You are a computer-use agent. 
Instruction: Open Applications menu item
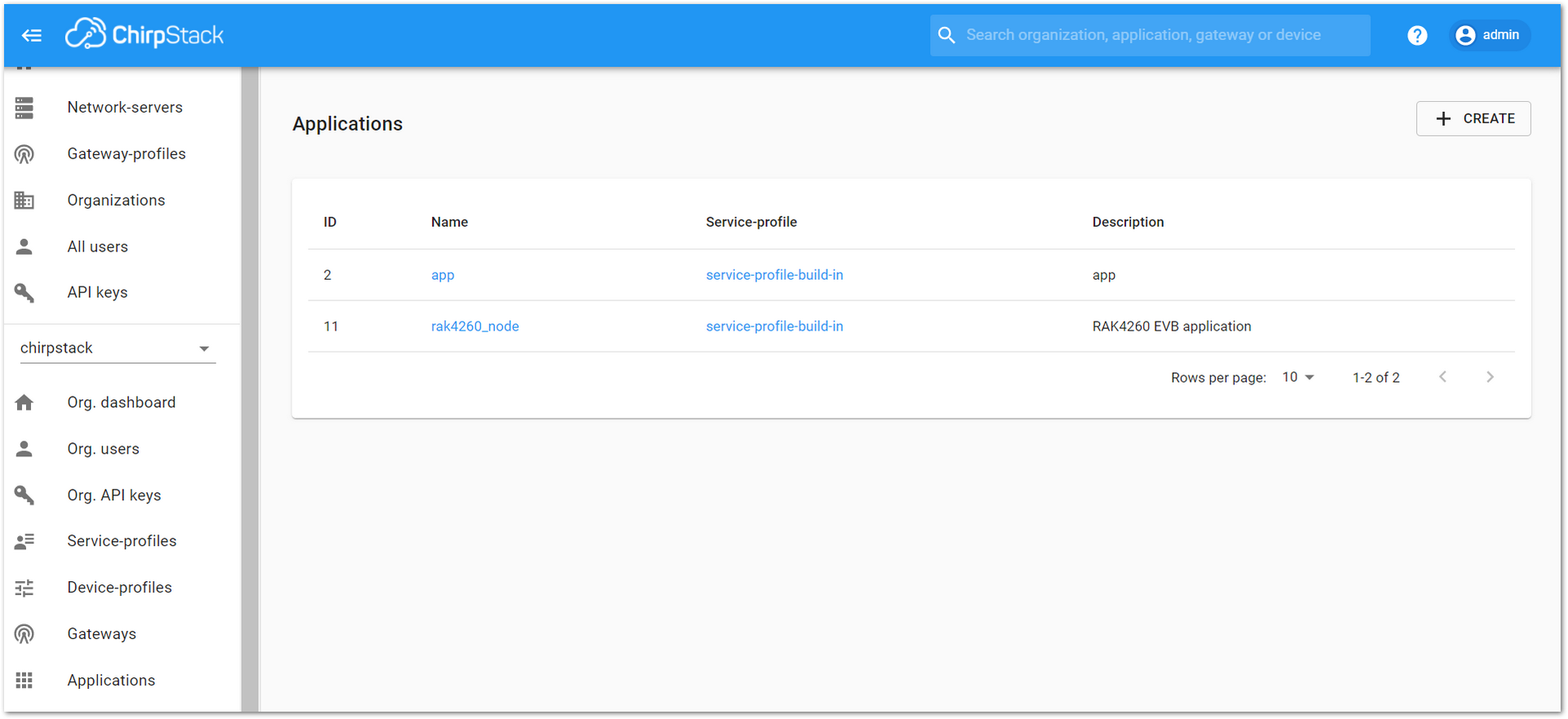point(122,681)
